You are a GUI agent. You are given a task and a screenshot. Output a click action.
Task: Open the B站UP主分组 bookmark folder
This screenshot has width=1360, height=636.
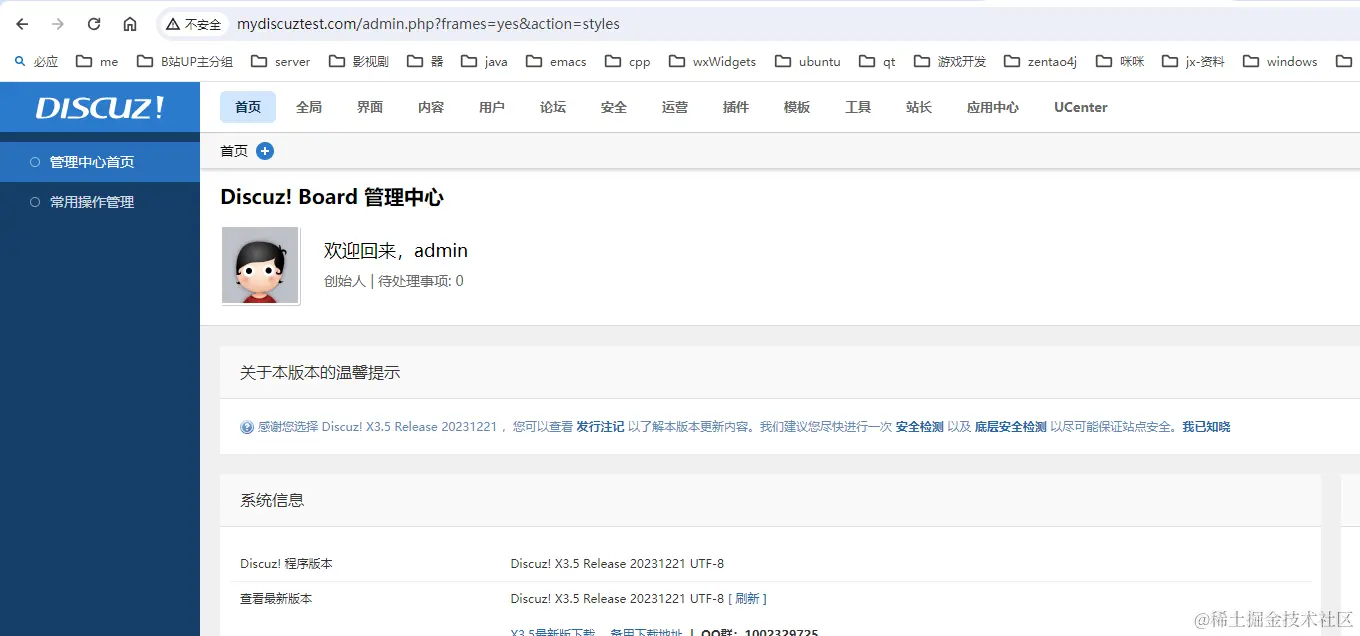tap(185, 61)
